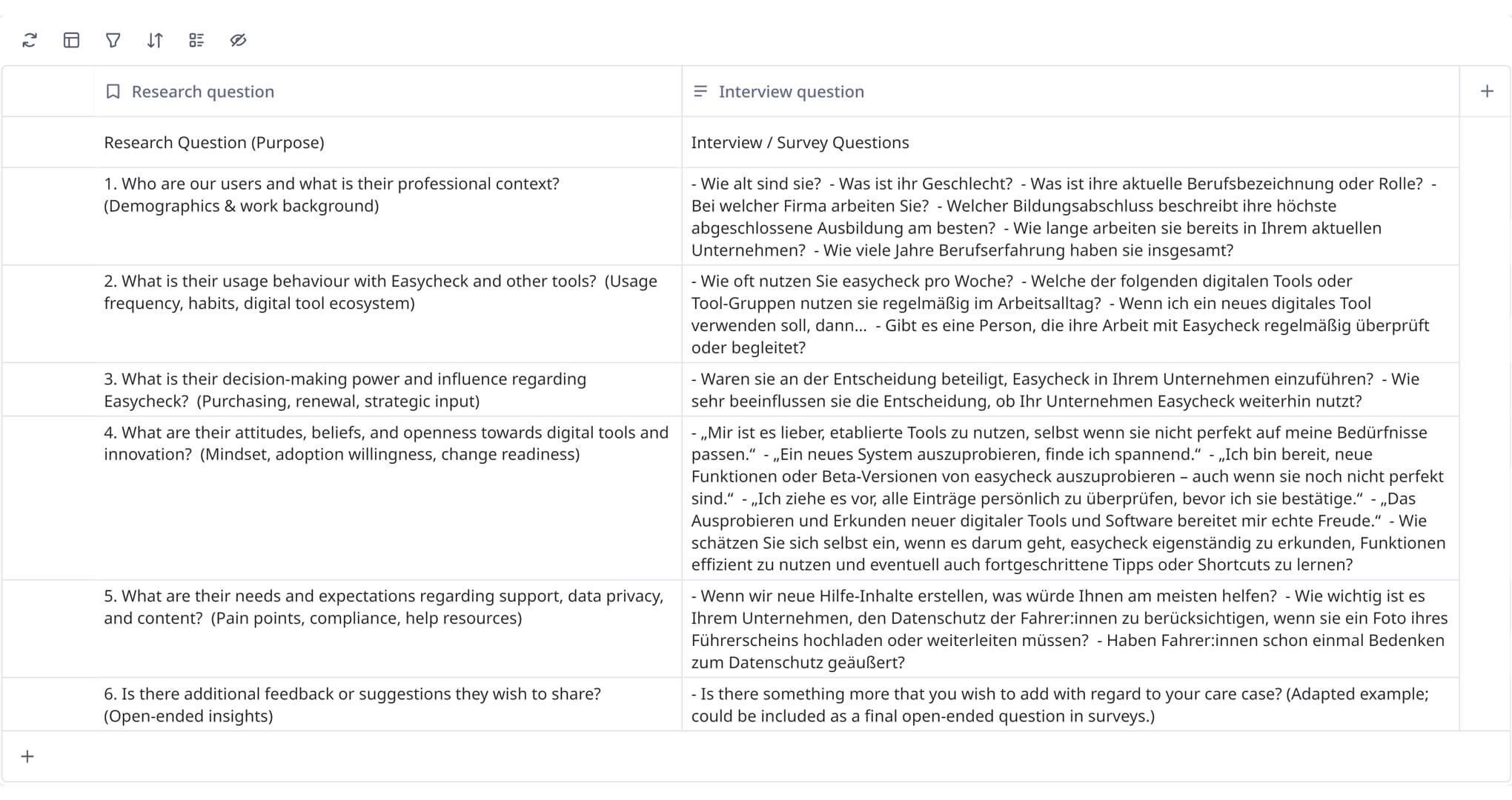Screen dimensions: 1512x800
Task: Select the needs and expectations research cell
Action: coord(383,607)
